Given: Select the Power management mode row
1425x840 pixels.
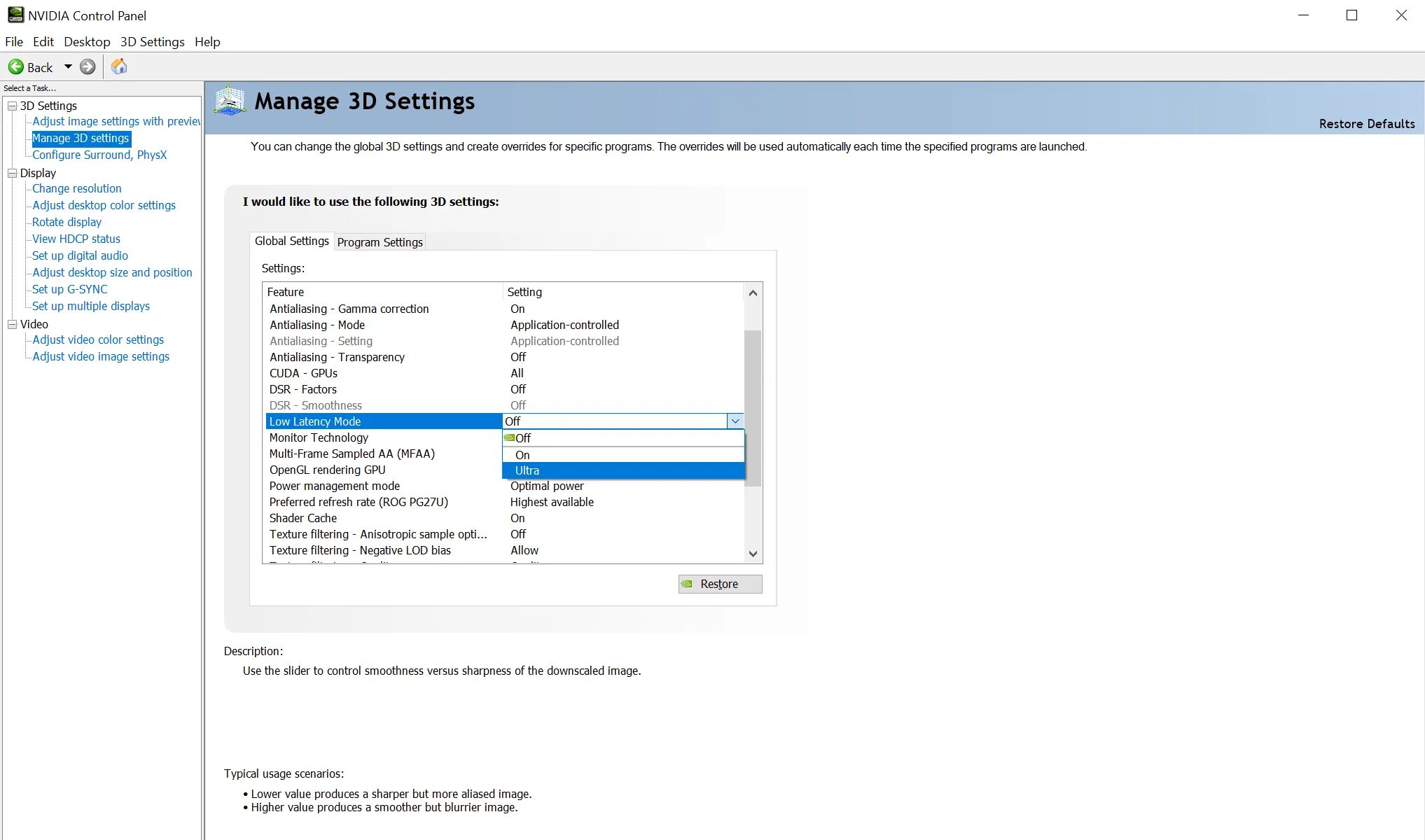Looking at the screenshot, I should (x=335, y=486).
